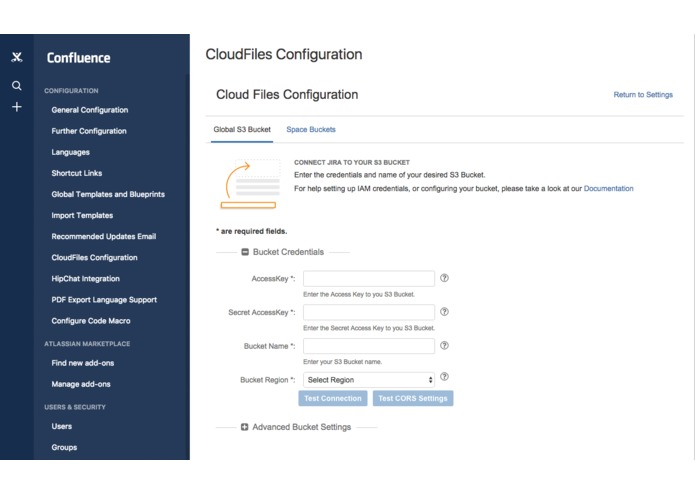
Task: Click the CONNECT JIRA TO YOUR S3 BUCKET heading
Action: [x=352, y=162]
